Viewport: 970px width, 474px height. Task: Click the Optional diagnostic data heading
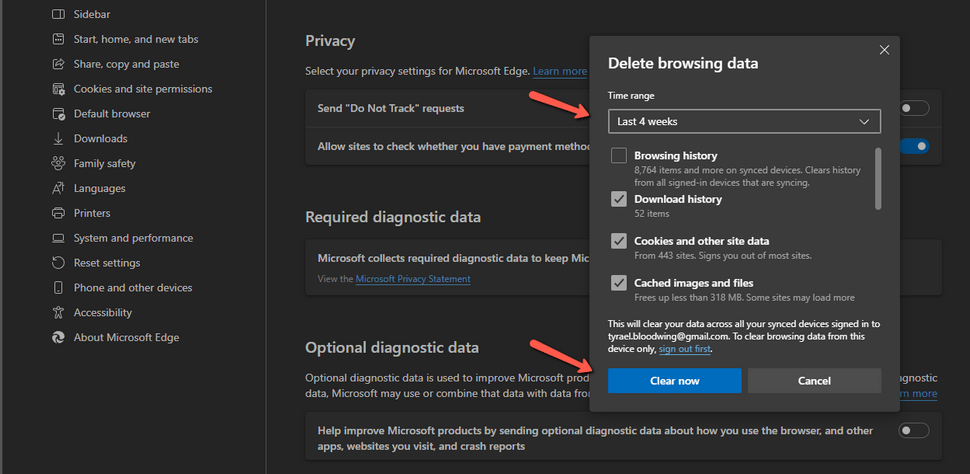tap(392, 348)
